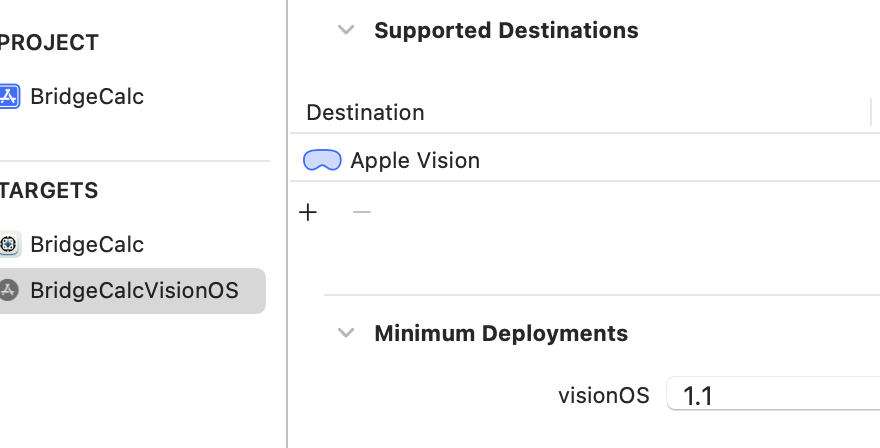Collapse the Supported Destinations section
The image size is (880, 448).
point(346,30)
